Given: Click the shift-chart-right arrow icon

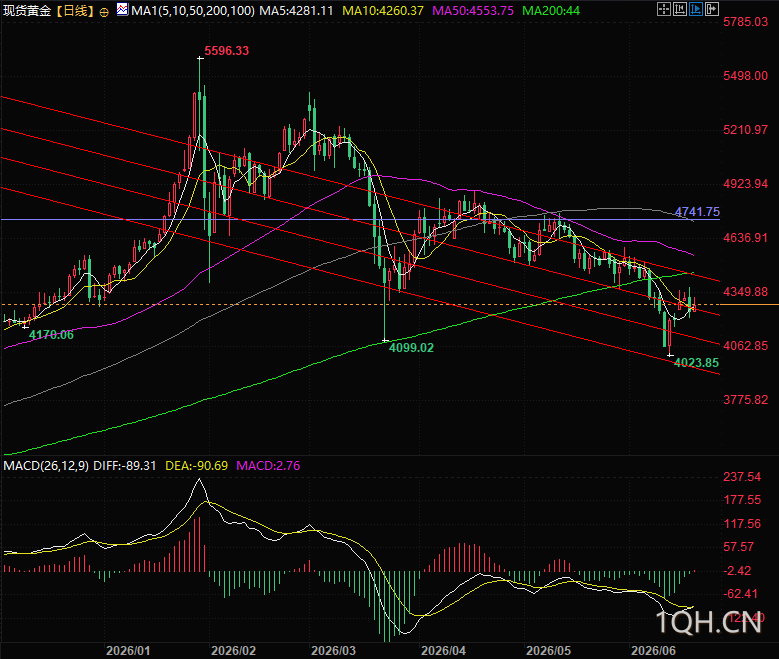Looking at the screenshot, I should (711, 9).
